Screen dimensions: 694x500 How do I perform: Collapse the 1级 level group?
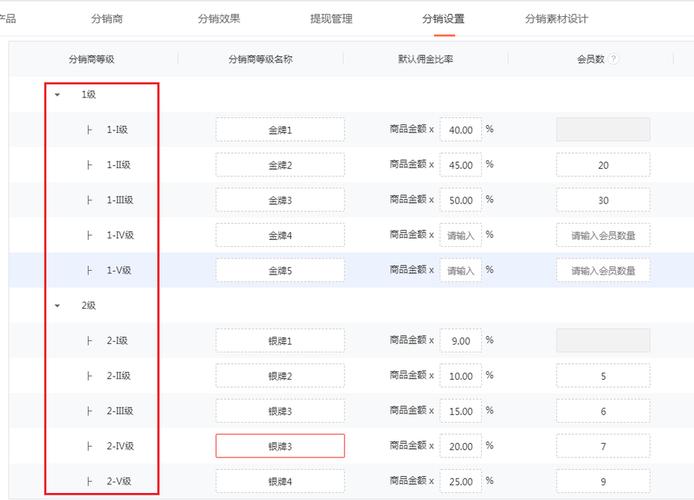(x=57, y=94)
